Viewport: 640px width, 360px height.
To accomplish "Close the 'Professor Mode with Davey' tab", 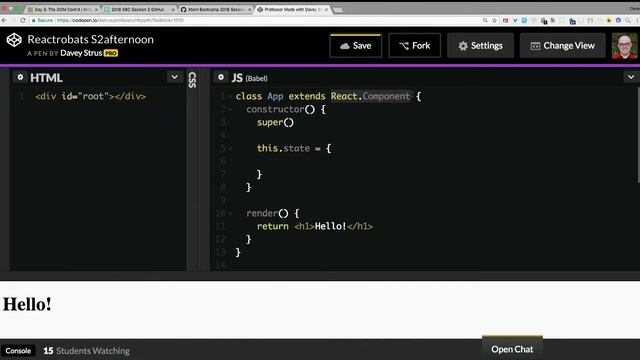I will coord(326,9).
